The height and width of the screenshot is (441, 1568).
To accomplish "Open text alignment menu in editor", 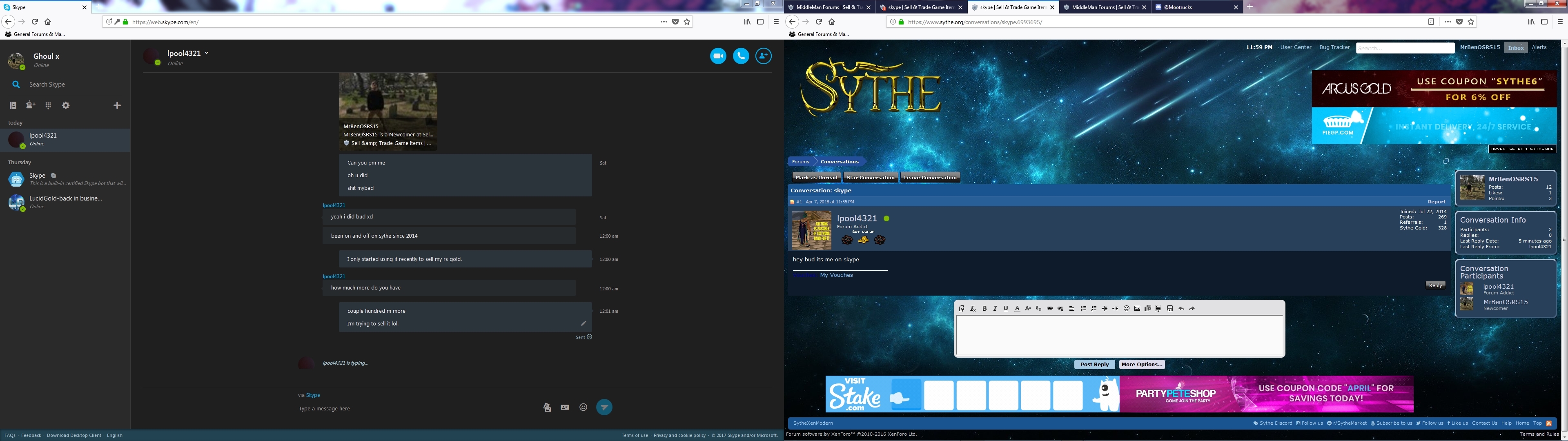I will (1072, 309).
